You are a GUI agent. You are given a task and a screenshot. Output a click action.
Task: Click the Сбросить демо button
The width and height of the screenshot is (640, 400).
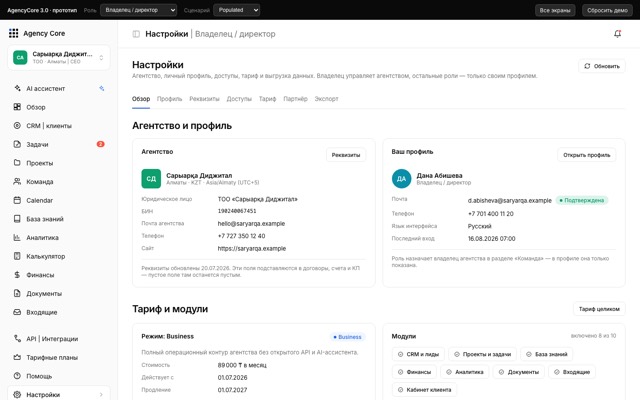tap(607, 10)
